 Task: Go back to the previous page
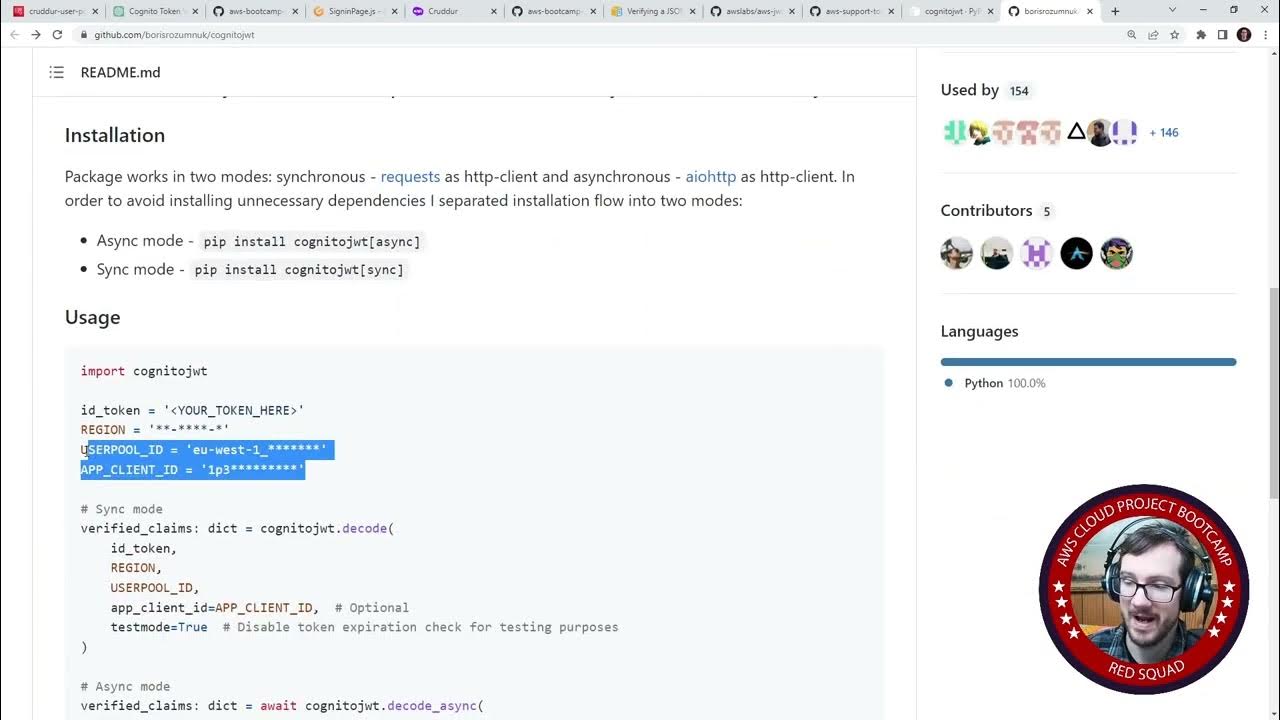click(x=14, y=34)
